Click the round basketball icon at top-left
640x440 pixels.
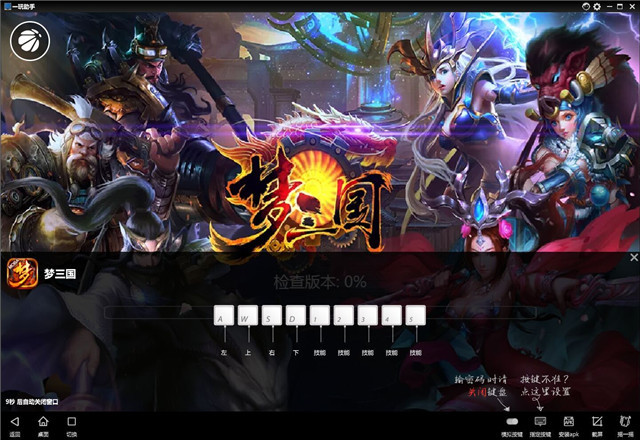tap(30, 41)
